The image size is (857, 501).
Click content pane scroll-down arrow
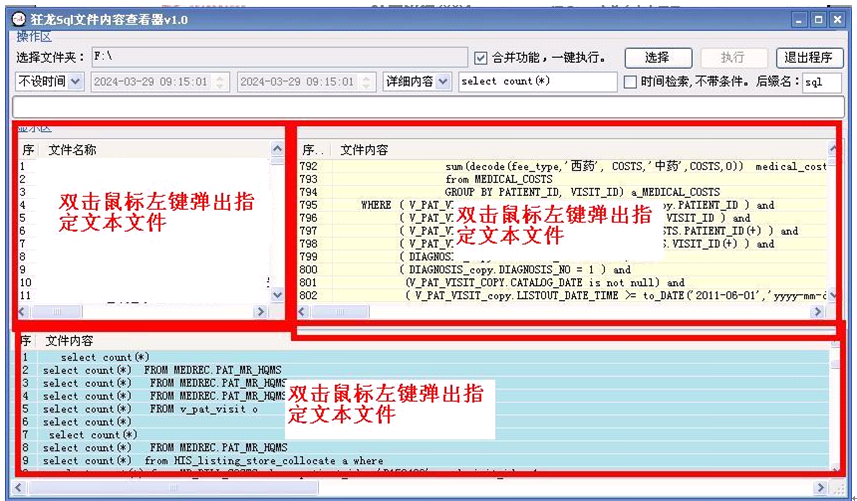pyautogui.click(x=832, y=295)
